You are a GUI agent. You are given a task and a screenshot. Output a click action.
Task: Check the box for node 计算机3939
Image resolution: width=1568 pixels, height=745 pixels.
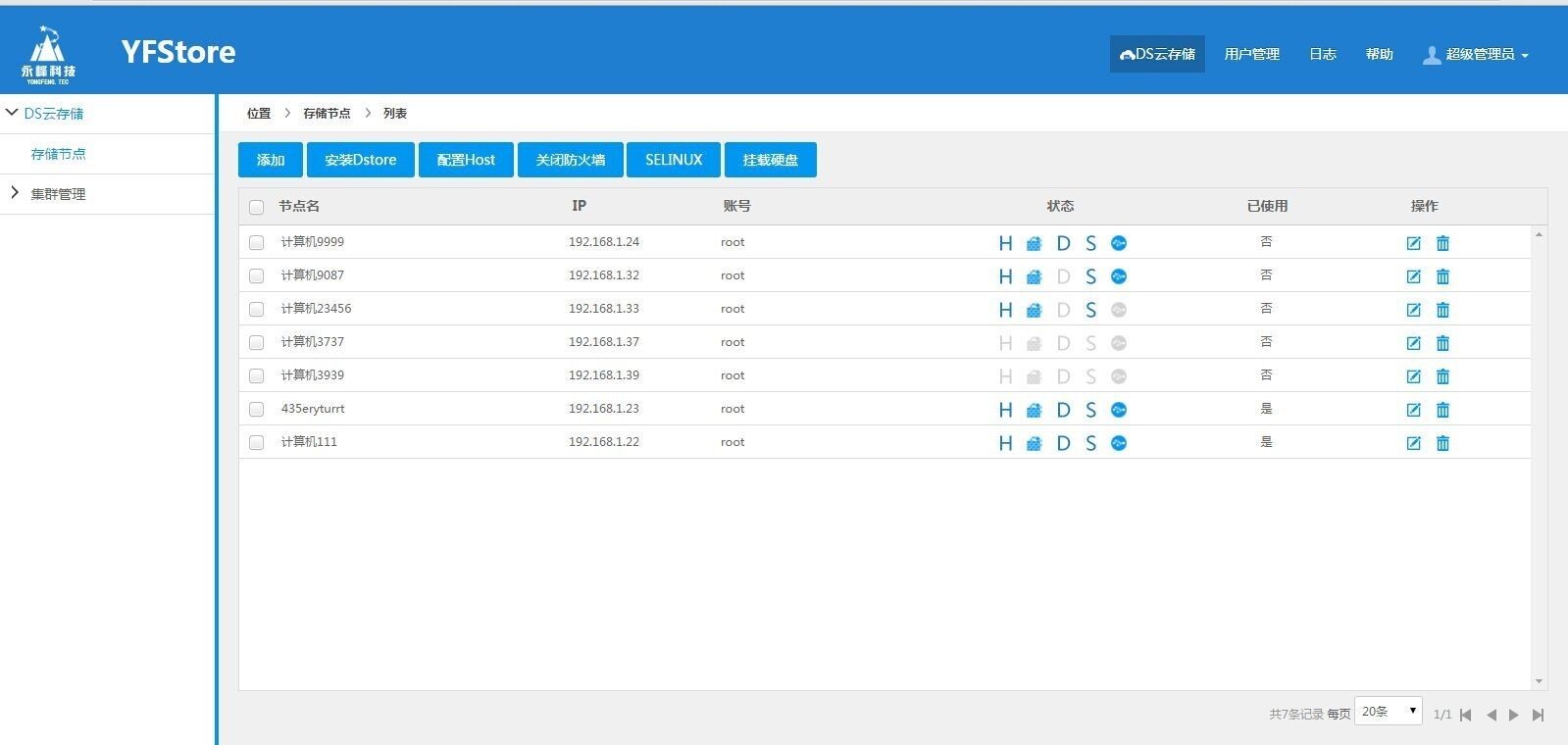tap(256, 375)
